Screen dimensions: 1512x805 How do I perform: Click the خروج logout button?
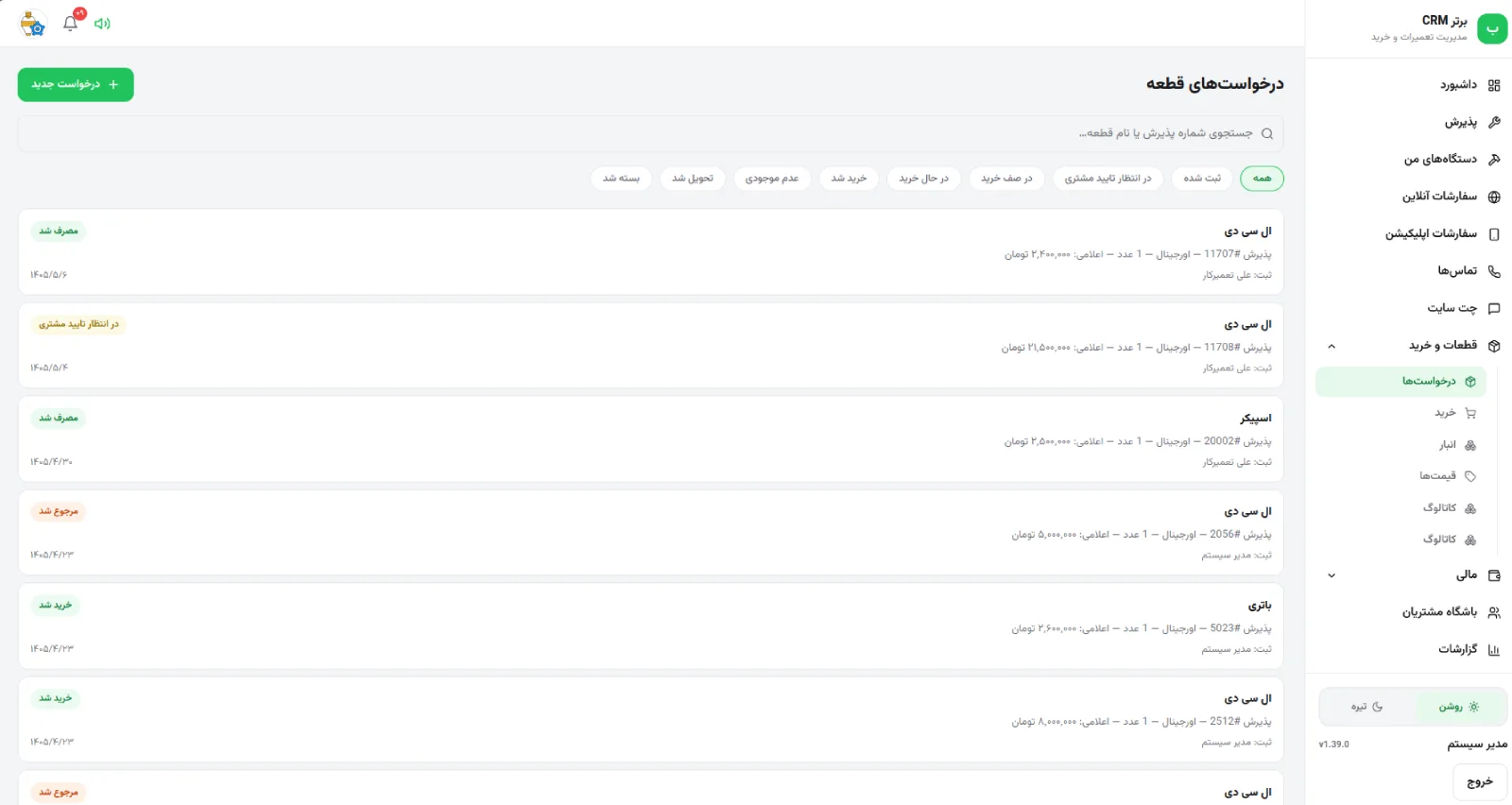1480,782
